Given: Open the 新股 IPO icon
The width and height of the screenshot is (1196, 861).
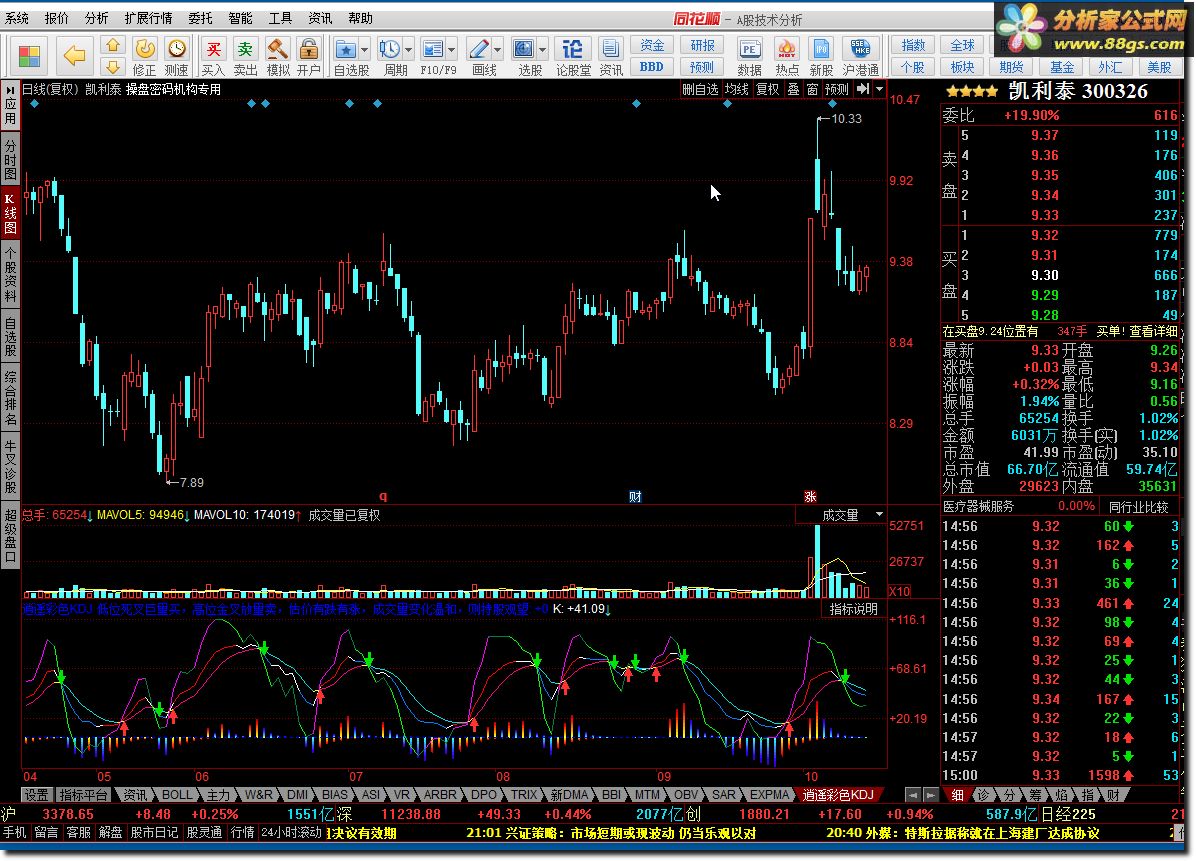Looking at the screenshot, I should pyautogui.click(x=821, y=50).
